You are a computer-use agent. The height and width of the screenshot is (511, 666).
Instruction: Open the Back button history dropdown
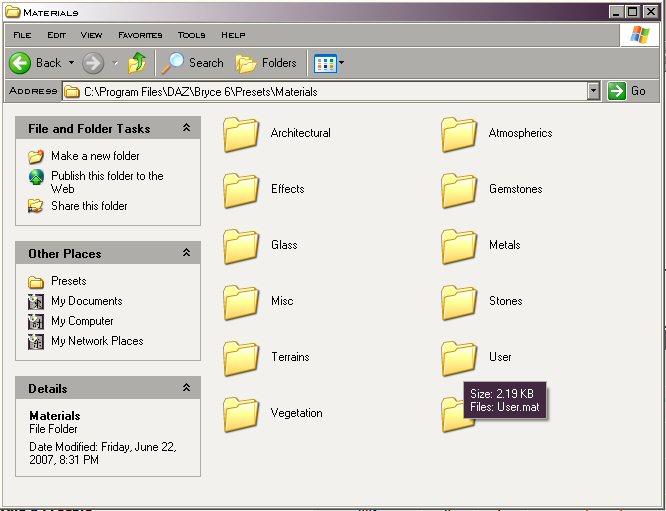[71, 63]
